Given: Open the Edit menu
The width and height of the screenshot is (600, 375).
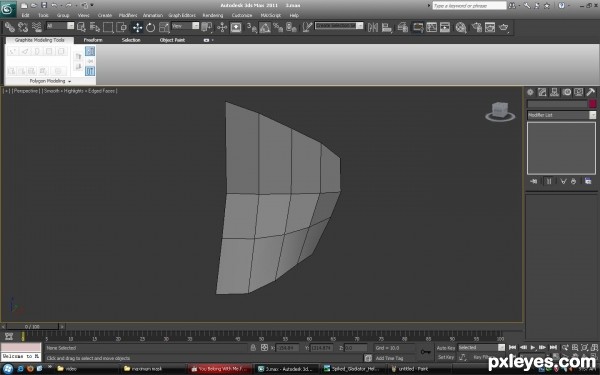Looking at the screenshot, I should pos(25,15).
